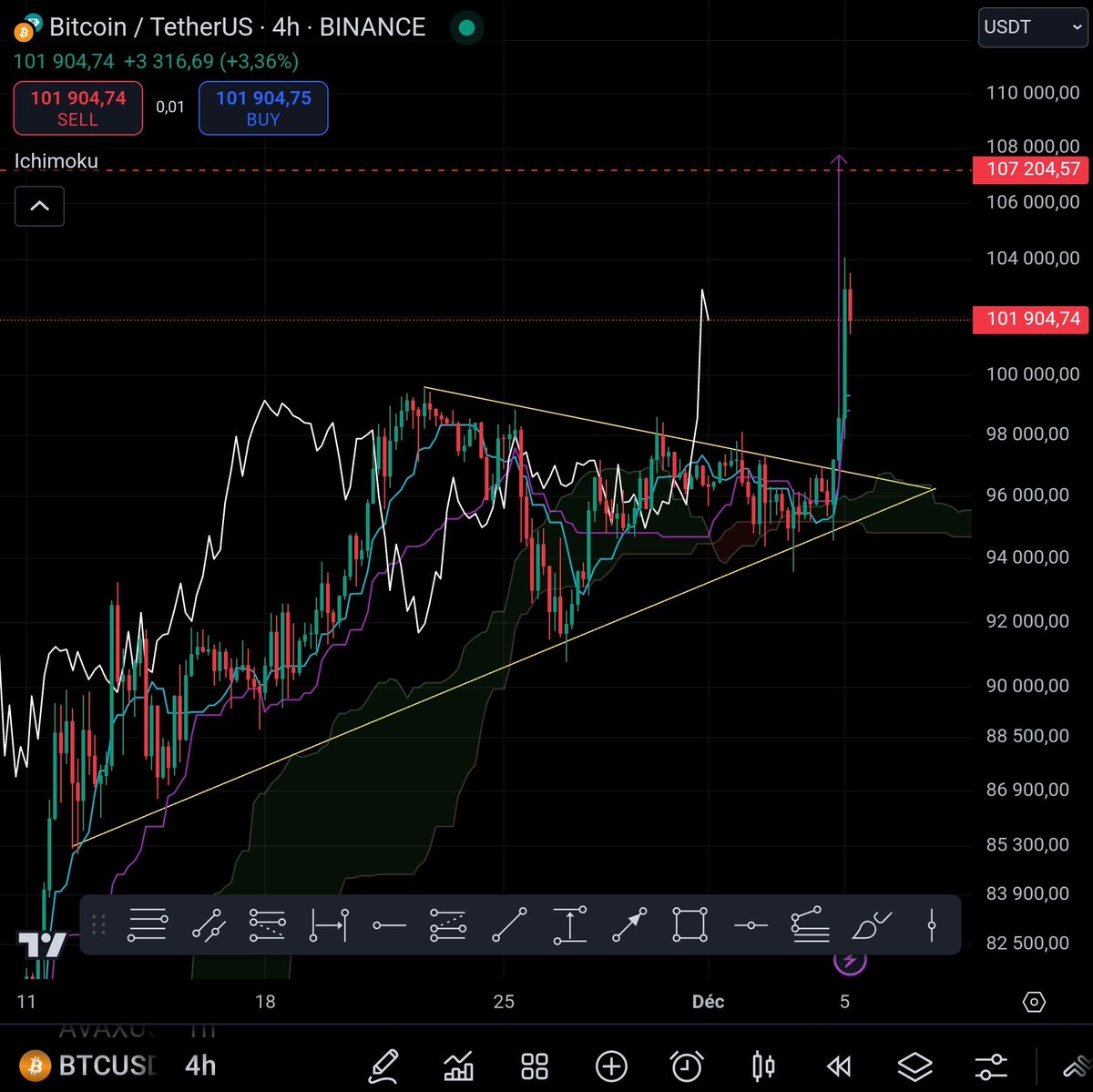The width and height of the screenshot is (1093, 1092).
Task: Tap the plus-in-circle add button
Action: click(611, 1066)
